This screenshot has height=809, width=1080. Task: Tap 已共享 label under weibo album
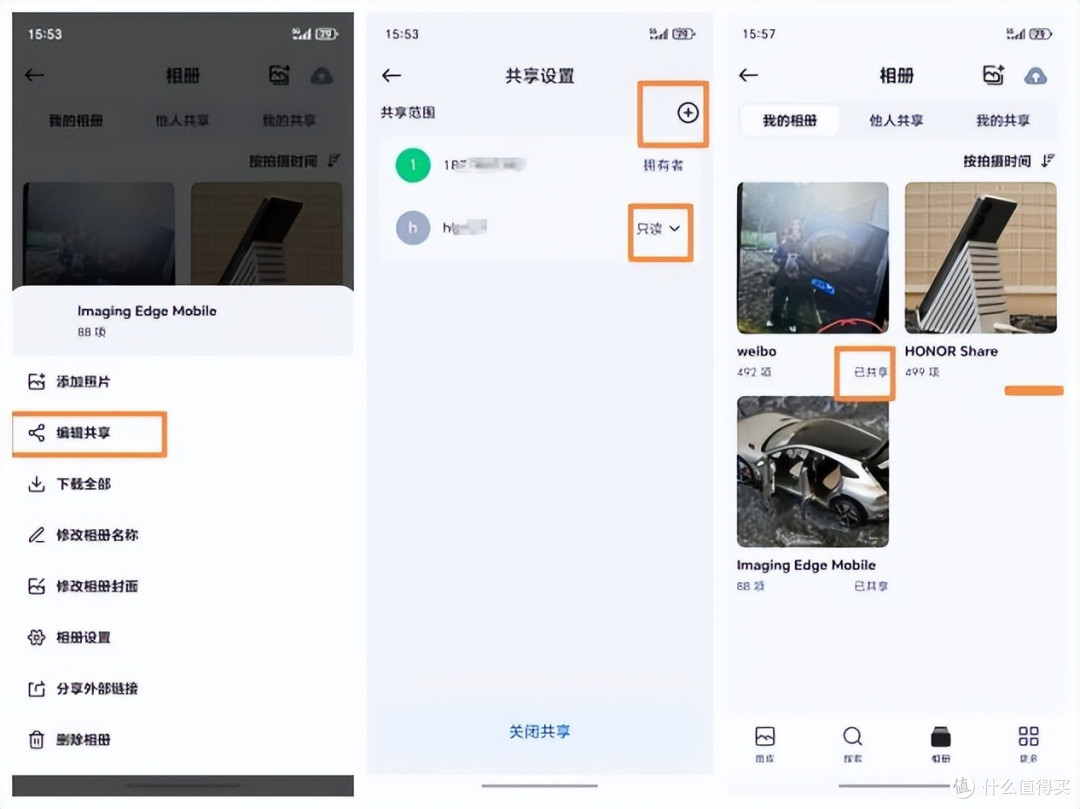click(x=871, y=372)
